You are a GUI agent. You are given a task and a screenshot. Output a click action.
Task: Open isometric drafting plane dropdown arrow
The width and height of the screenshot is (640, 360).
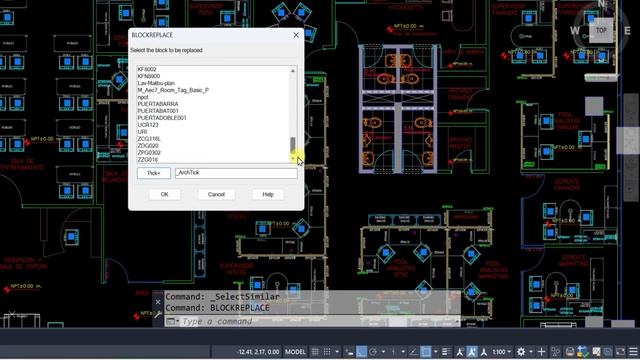click(403, 351)
